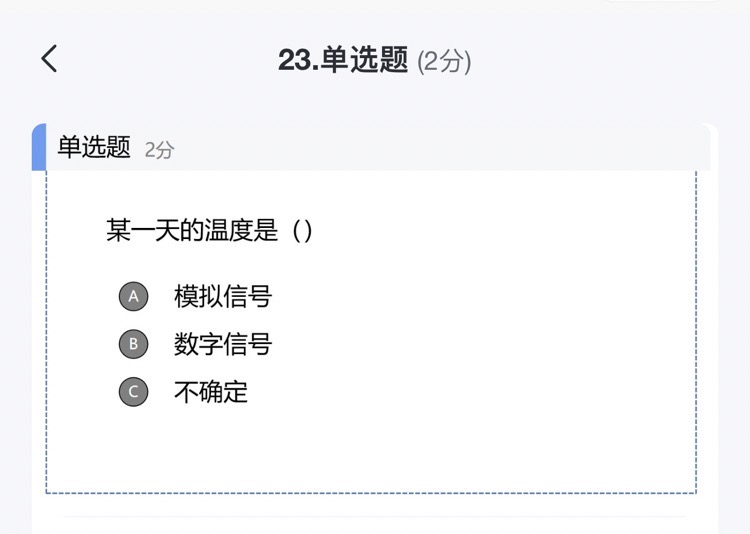Click the question text 某一天的温度是

(x=192, y=230)
